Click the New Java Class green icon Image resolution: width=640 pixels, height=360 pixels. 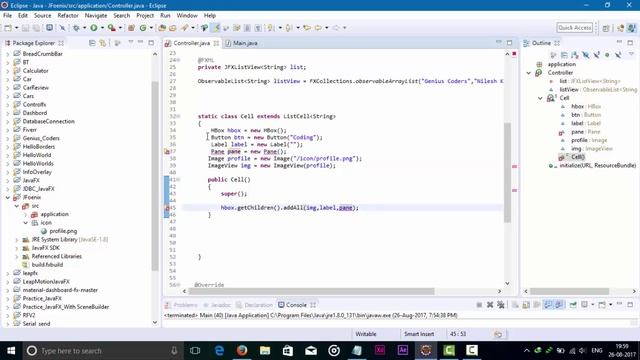143,28
